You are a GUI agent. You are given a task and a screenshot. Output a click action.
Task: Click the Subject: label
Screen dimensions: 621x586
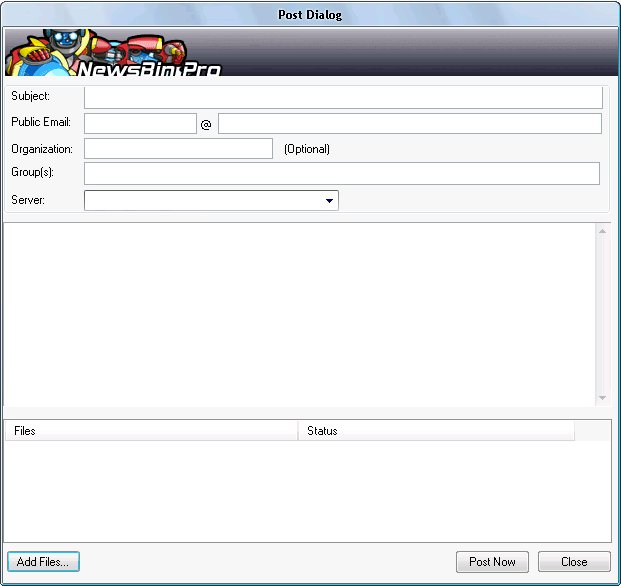(30, 96)
